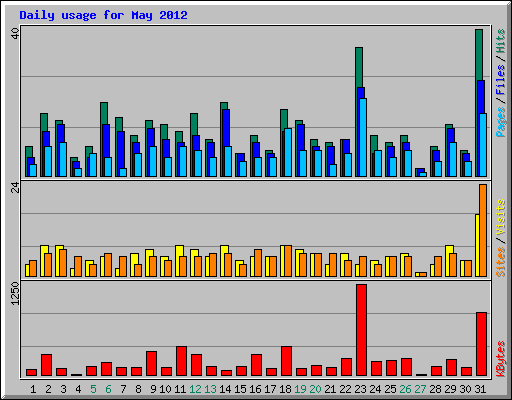Screen dimensions: 512x400
Task: Click the yellow Visits bar for day 29
Action: [x=449, y=249]
